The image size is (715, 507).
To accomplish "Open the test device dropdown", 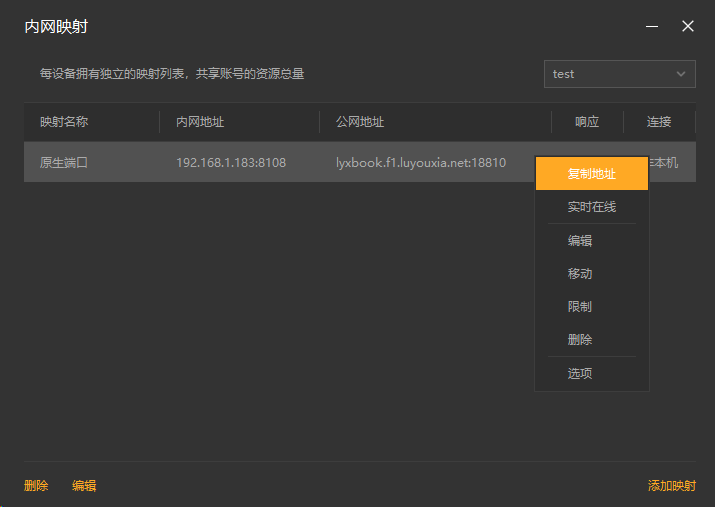I will 619,74.
